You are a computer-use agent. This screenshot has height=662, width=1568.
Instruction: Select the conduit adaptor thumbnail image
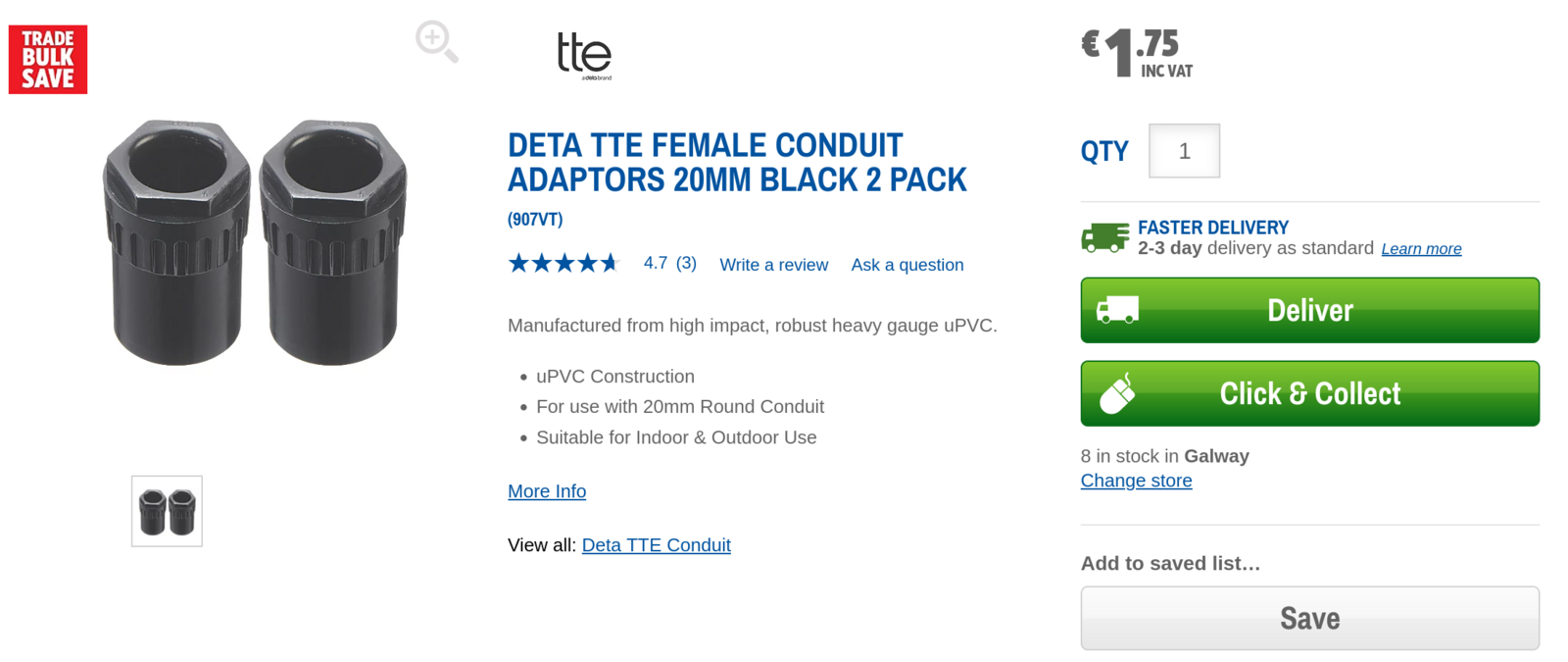[167, 511]
